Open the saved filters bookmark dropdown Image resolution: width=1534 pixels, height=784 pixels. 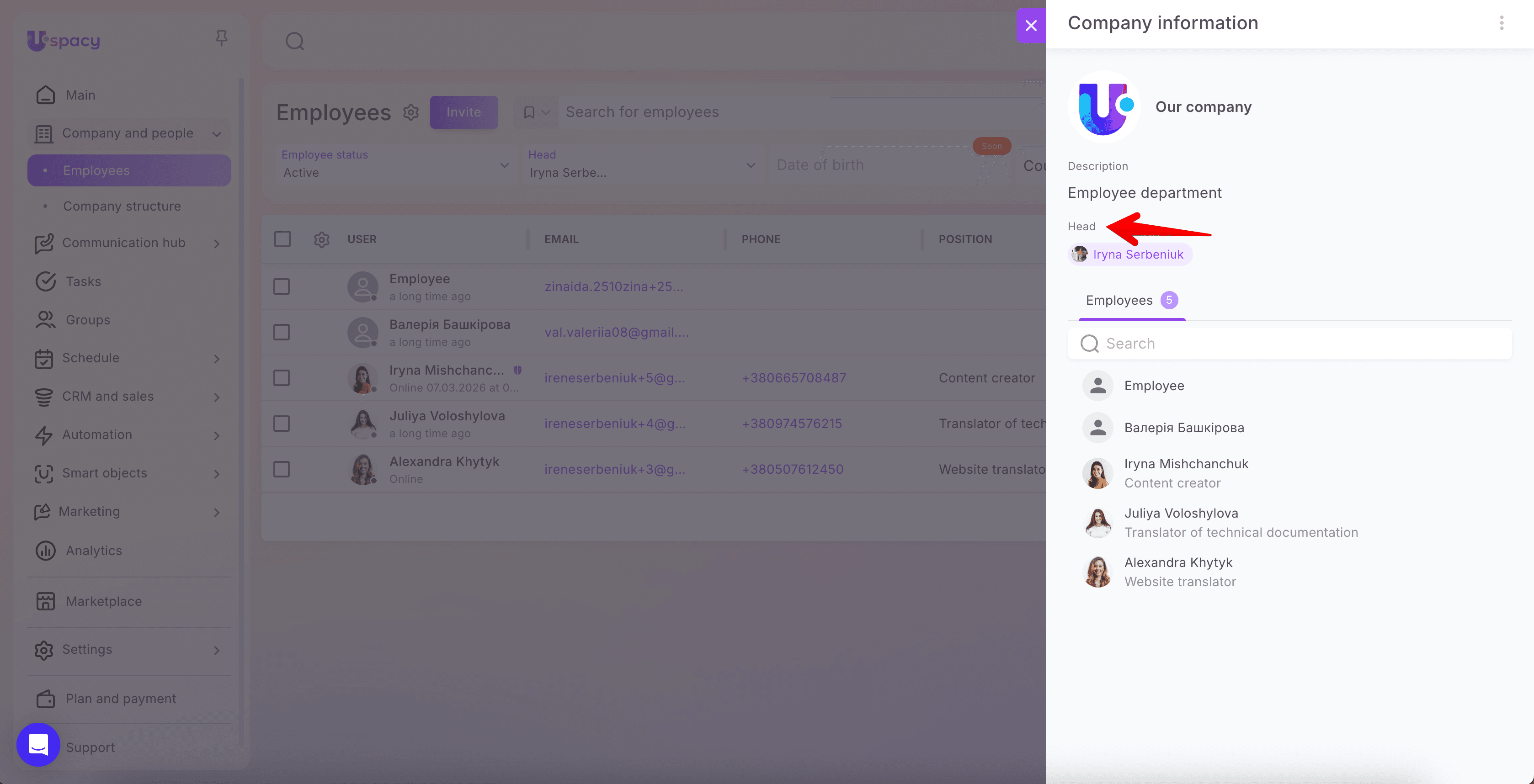(x=536, y=112)
